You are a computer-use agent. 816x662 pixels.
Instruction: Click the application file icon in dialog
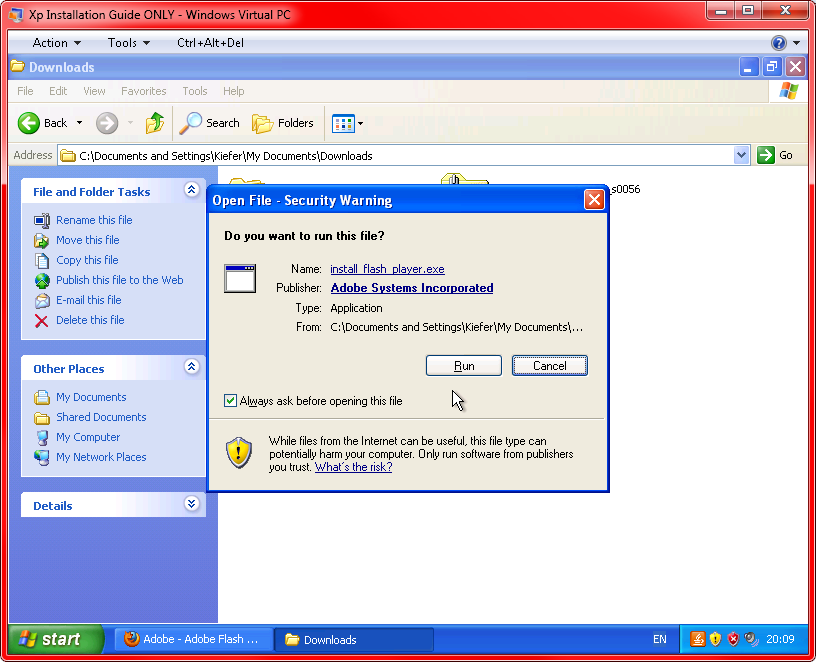tap(240, 278)
